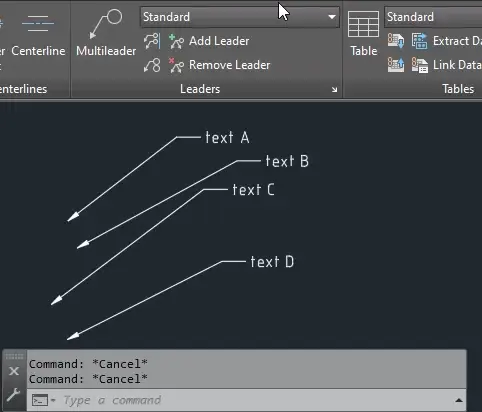Click the Extract Data icon
The height and width of the screenshot is (412, 482).
420,41
